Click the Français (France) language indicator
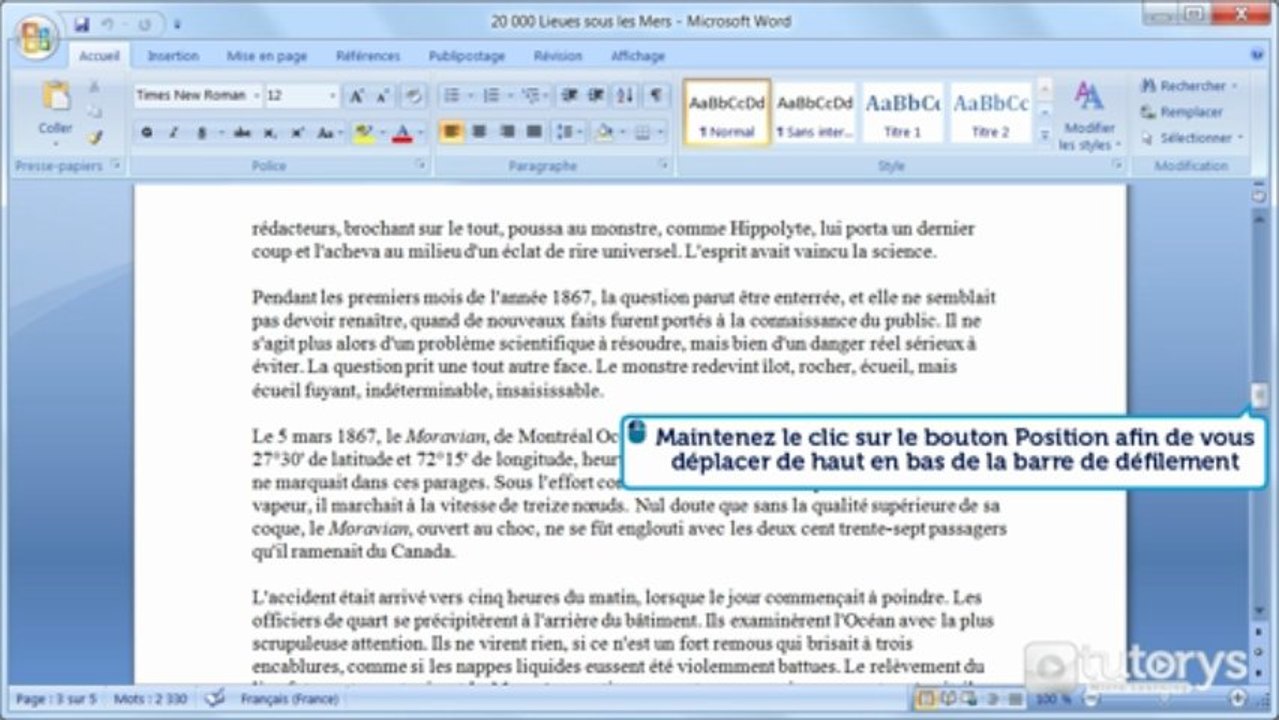The width and height of the screenshot is (1279, 720). (289, 699)
